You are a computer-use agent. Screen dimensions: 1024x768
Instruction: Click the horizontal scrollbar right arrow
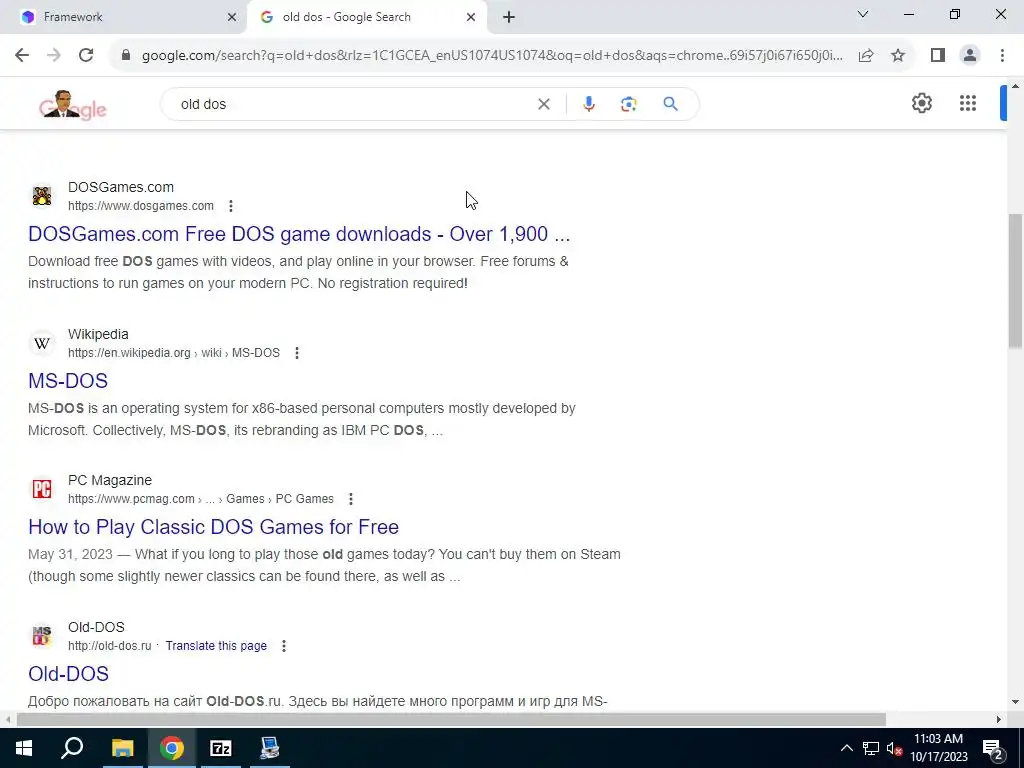pos(999,720)
